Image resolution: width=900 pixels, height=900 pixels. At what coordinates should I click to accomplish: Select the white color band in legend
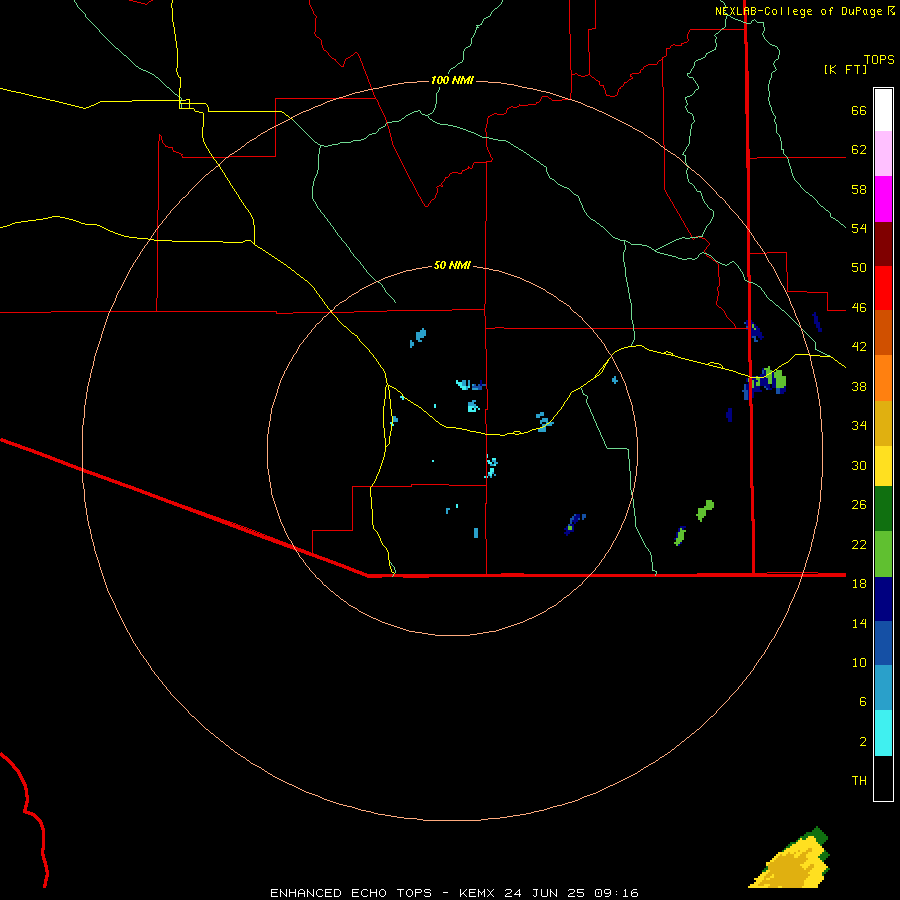(x=883, y=110)
